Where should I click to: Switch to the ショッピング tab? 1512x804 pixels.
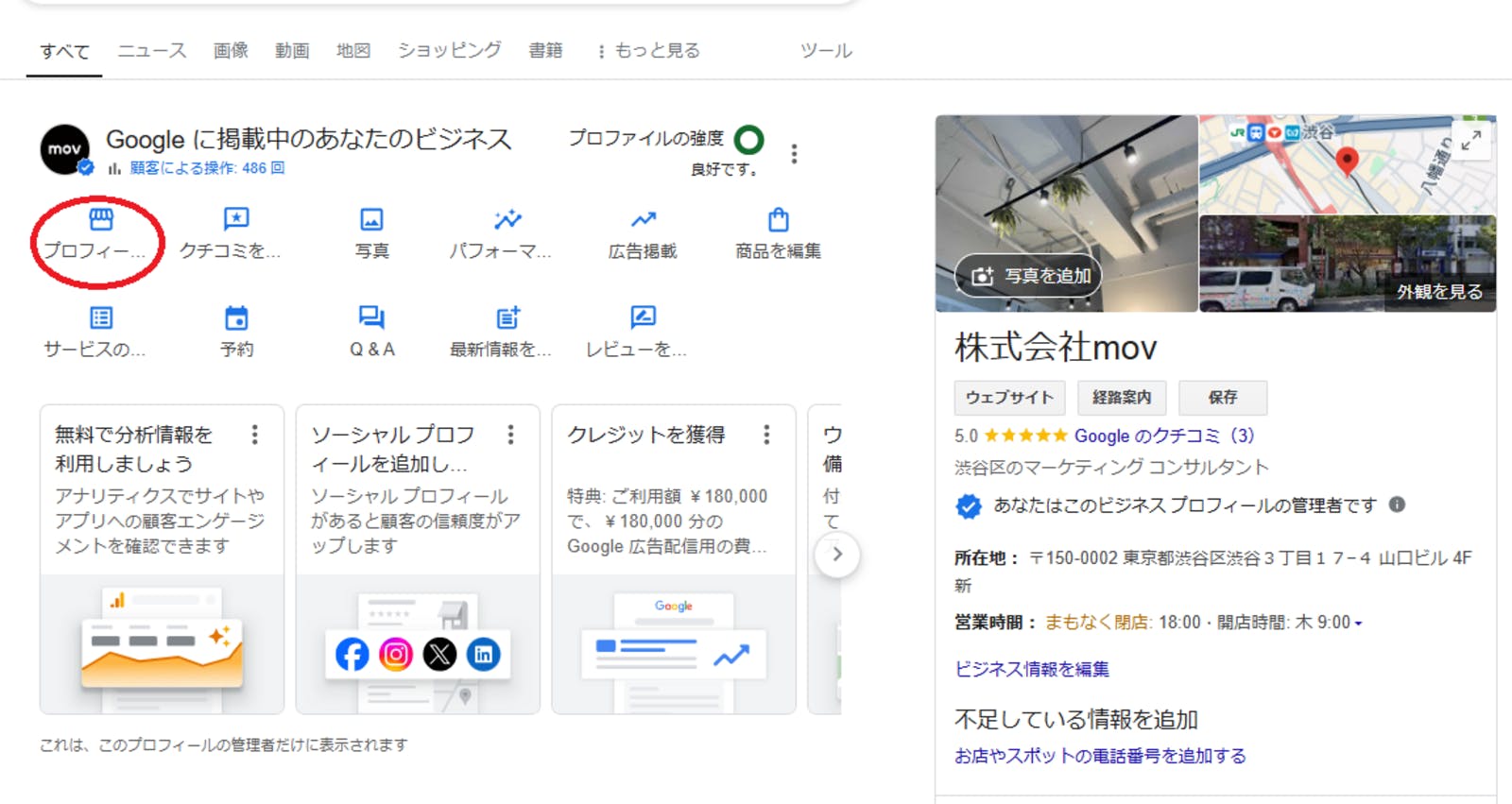(x=449, y=51)
